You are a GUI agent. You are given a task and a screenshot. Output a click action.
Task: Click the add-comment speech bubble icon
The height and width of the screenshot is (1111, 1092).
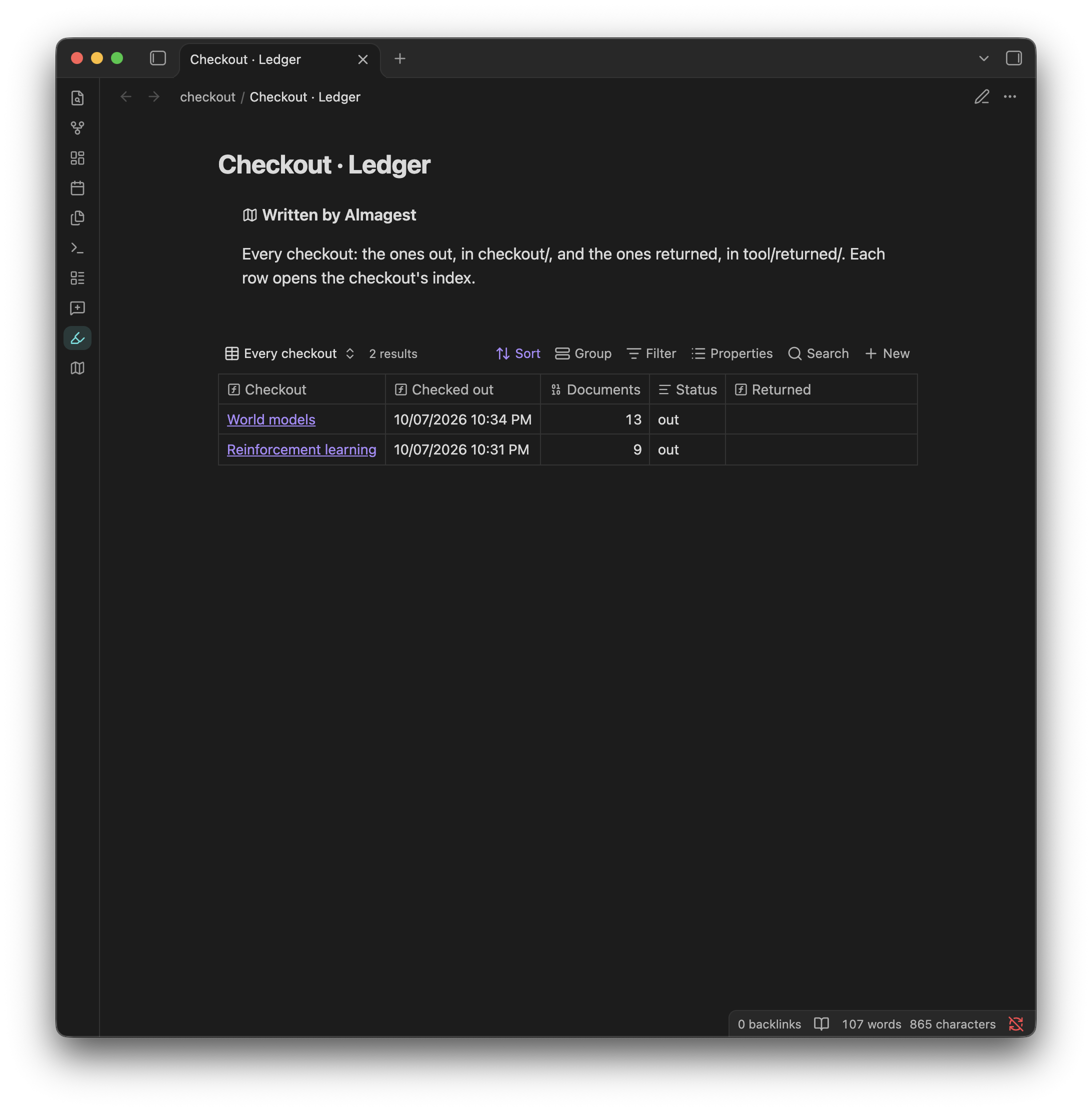click(77, 308)
